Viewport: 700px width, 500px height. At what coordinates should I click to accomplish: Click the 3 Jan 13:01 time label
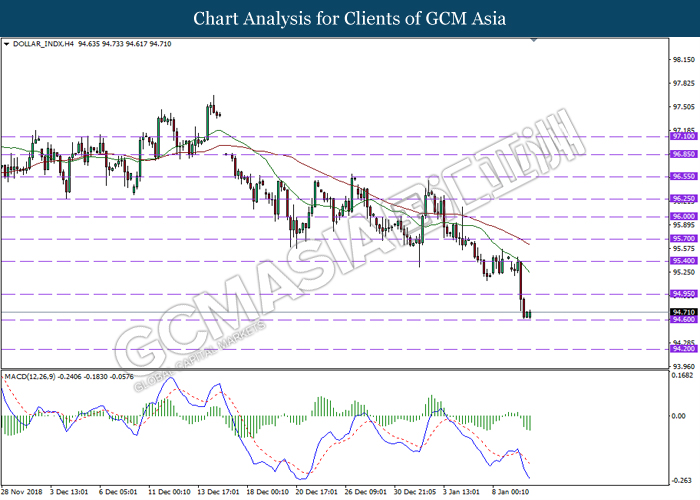(x=462, y=492)
